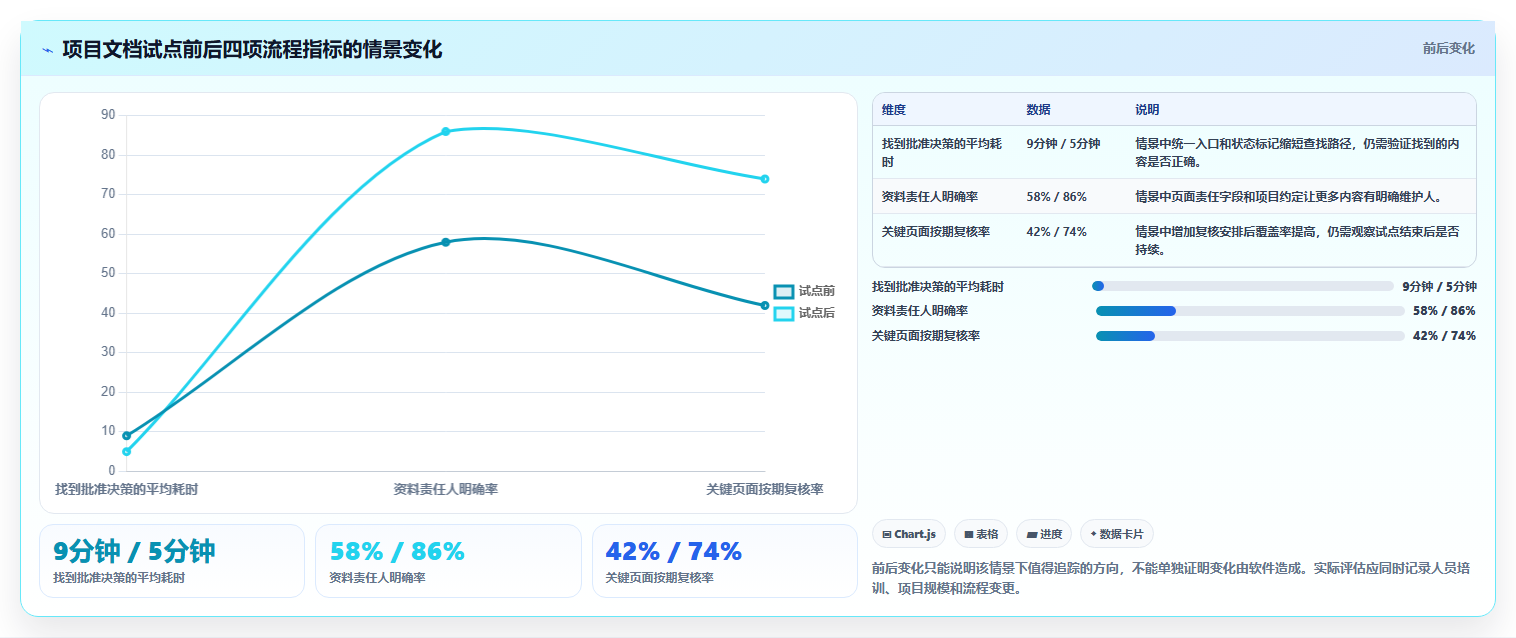Viewport: 1516px width, 638px height.
Task: Click the description starting 情景中页面责任字段
Action: click(x=1290, y=197)
